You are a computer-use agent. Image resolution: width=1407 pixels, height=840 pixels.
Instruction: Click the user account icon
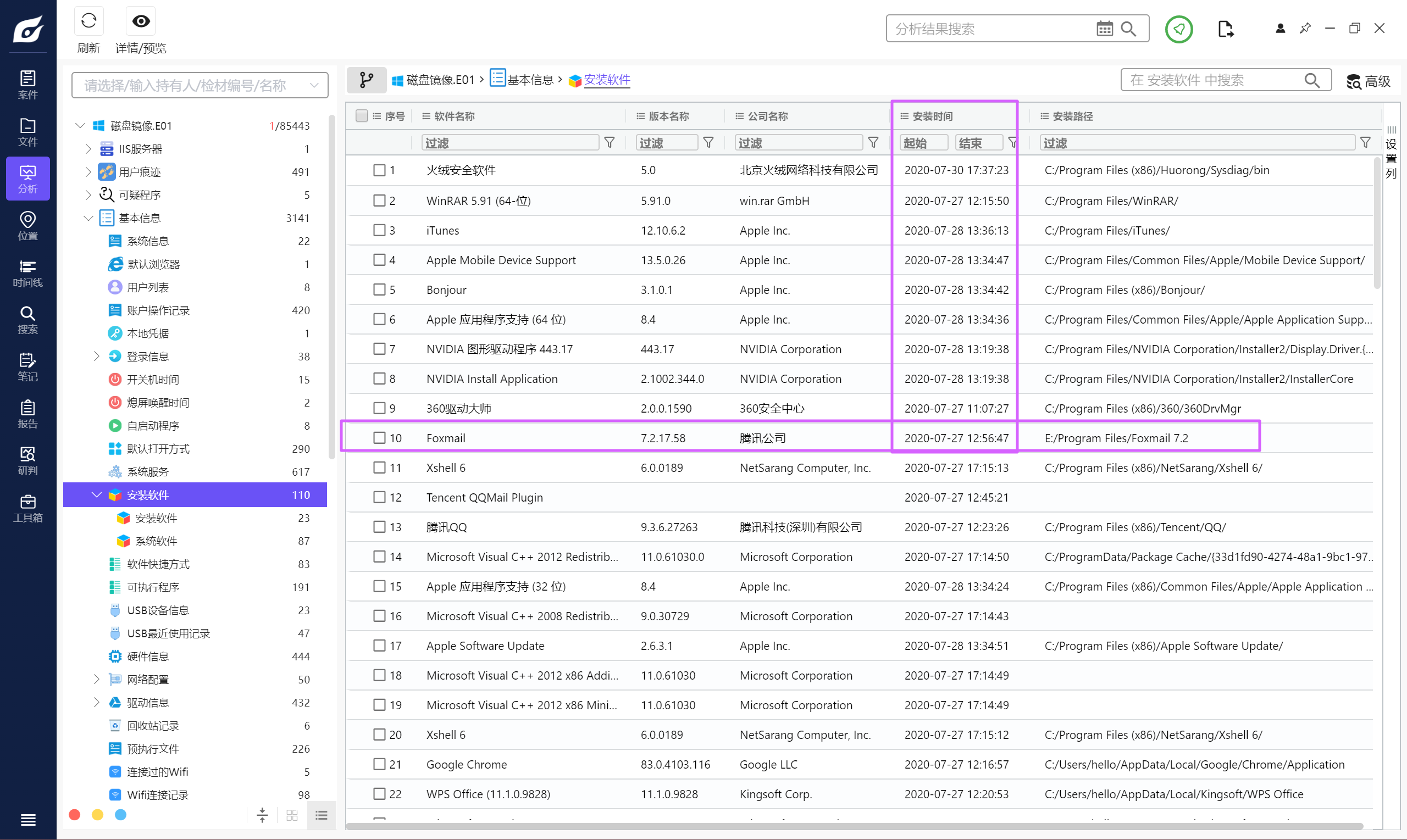[x=1279, y=29]
